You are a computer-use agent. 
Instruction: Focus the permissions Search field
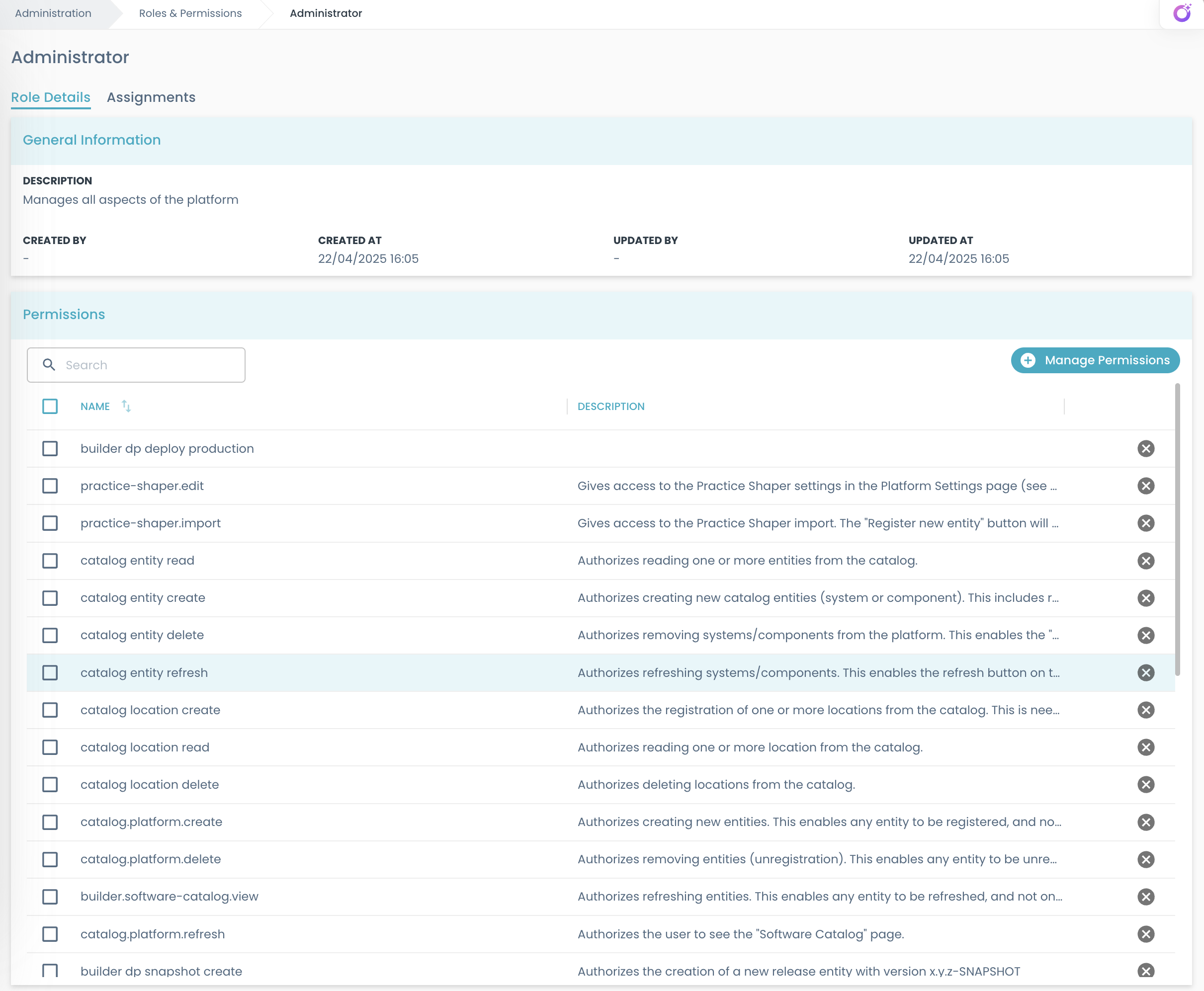(x=149, y=365)
